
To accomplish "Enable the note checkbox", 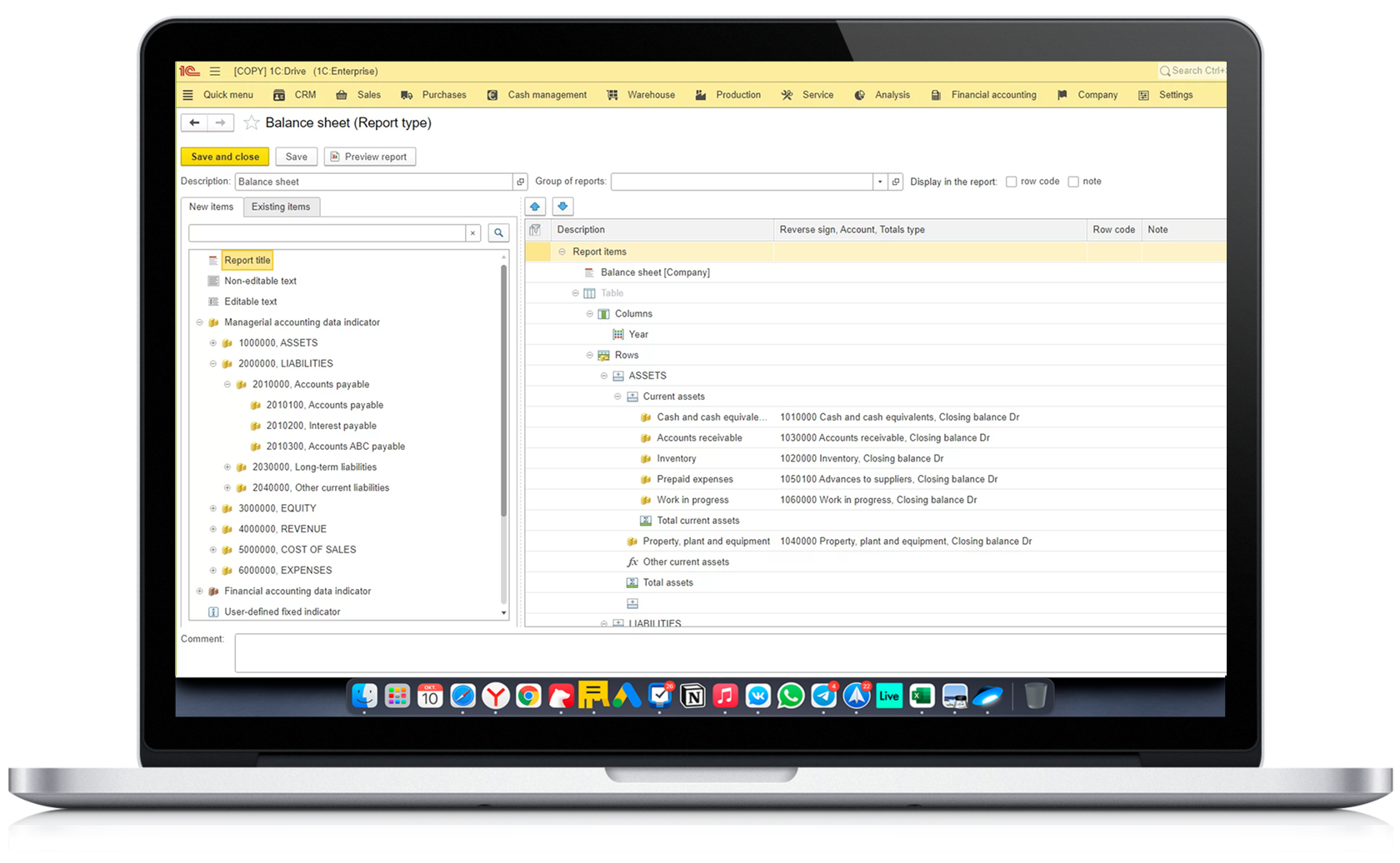I will pyautogui.click(x=1073, y=182).
